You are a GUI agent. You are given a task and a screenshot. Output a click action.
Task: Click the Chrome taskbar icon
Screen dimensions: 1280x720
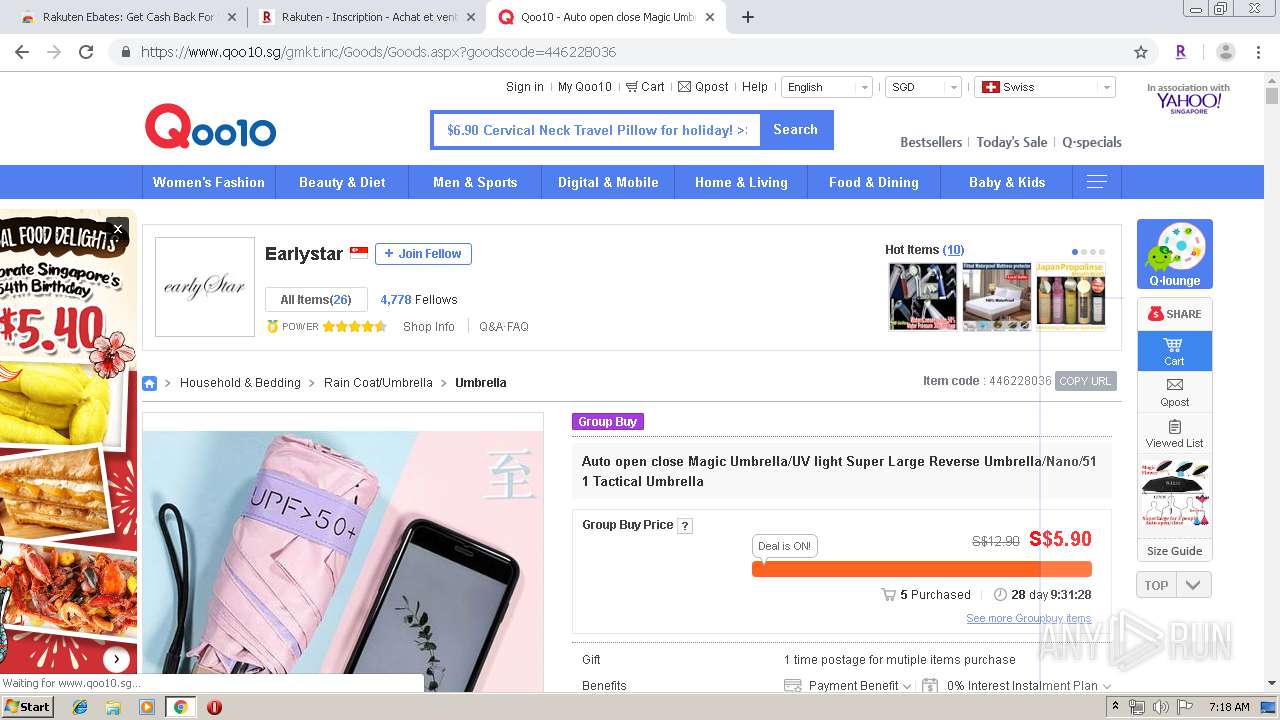click(181, 707)
